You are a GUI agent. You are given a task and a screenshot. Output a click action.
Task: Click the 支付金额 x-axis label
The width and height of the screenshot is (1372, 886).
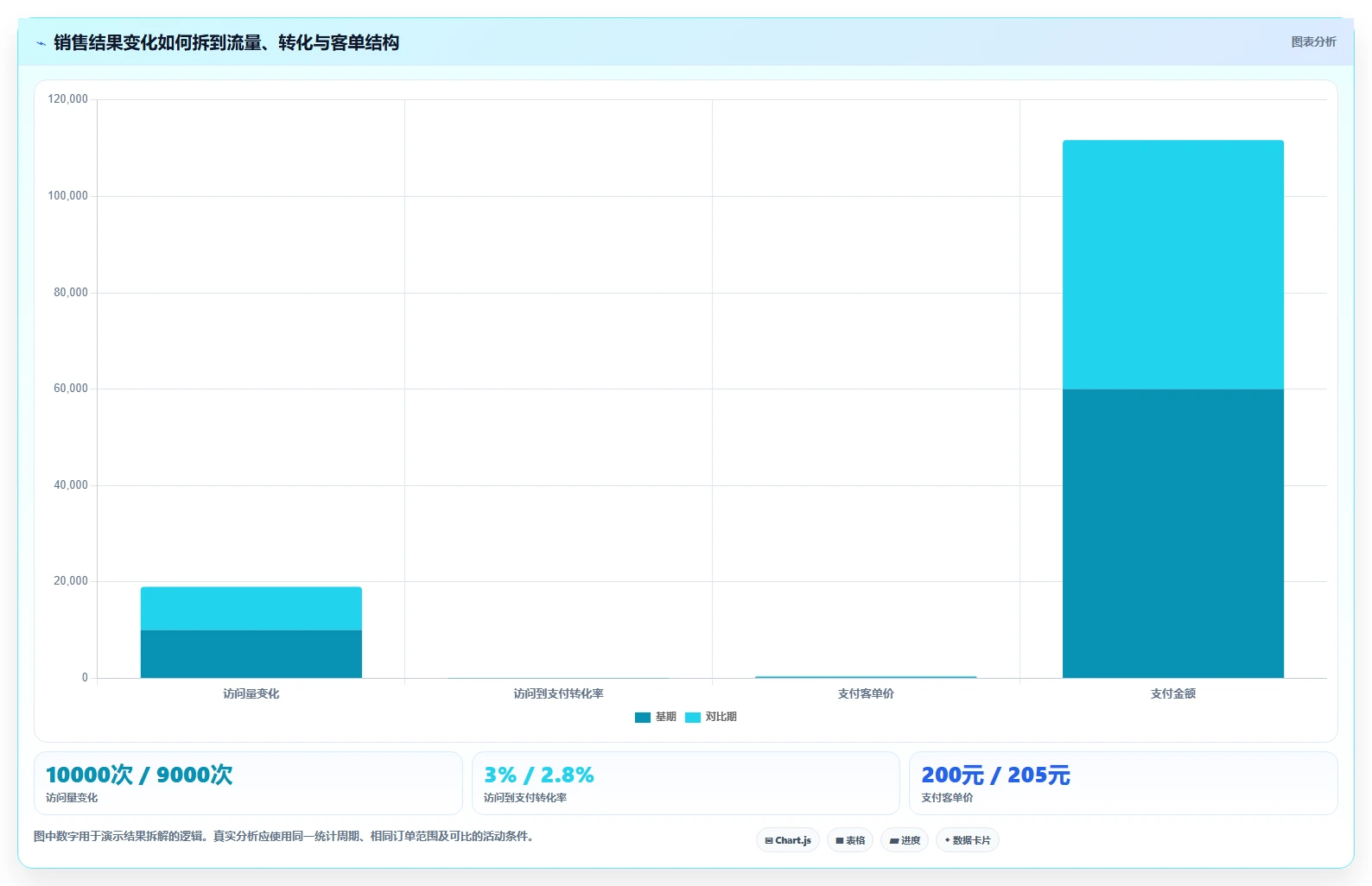pos(1173,693)
